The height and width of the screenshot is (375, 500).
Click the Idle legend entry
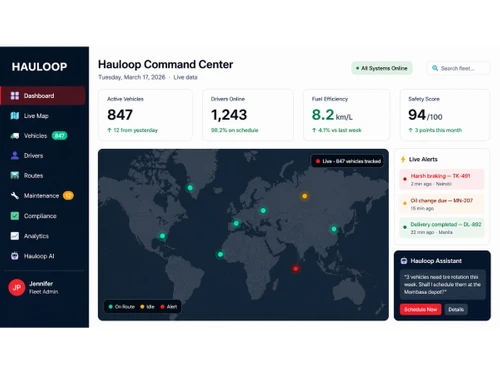tap(147, 307)
